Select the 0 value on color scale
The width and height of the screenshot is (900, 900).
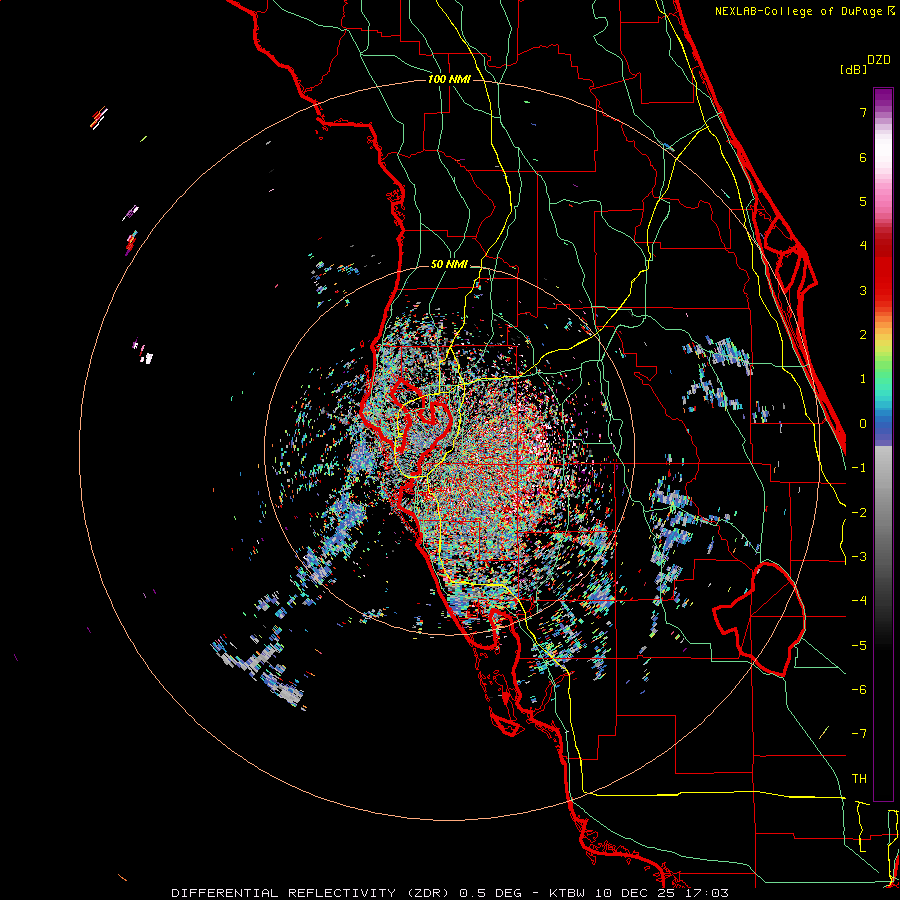[x=863, y=424]
